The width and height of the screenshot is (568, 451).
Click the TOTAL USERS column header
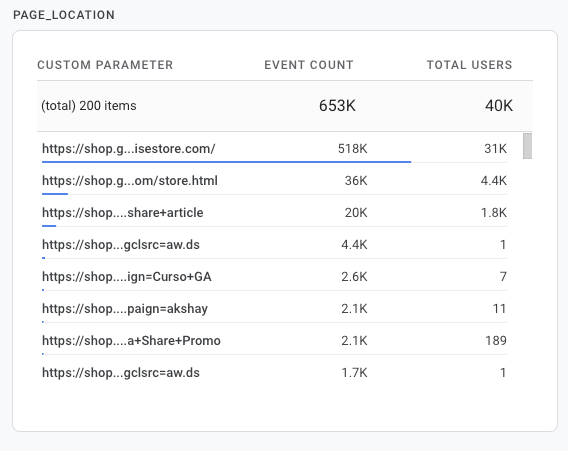[469, 65]
